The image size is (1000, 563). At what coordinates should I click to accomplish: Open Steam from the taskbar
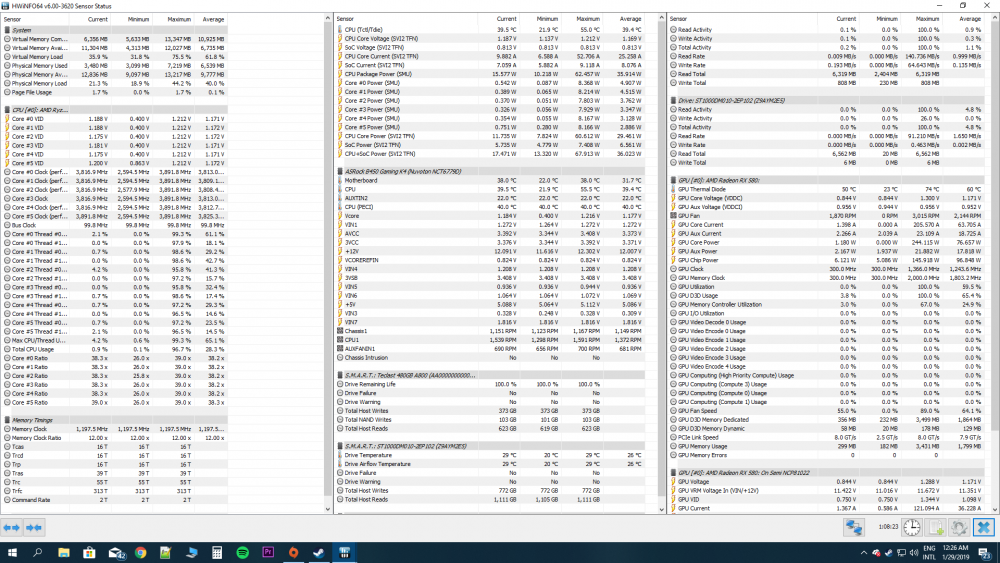coord(318,553)
